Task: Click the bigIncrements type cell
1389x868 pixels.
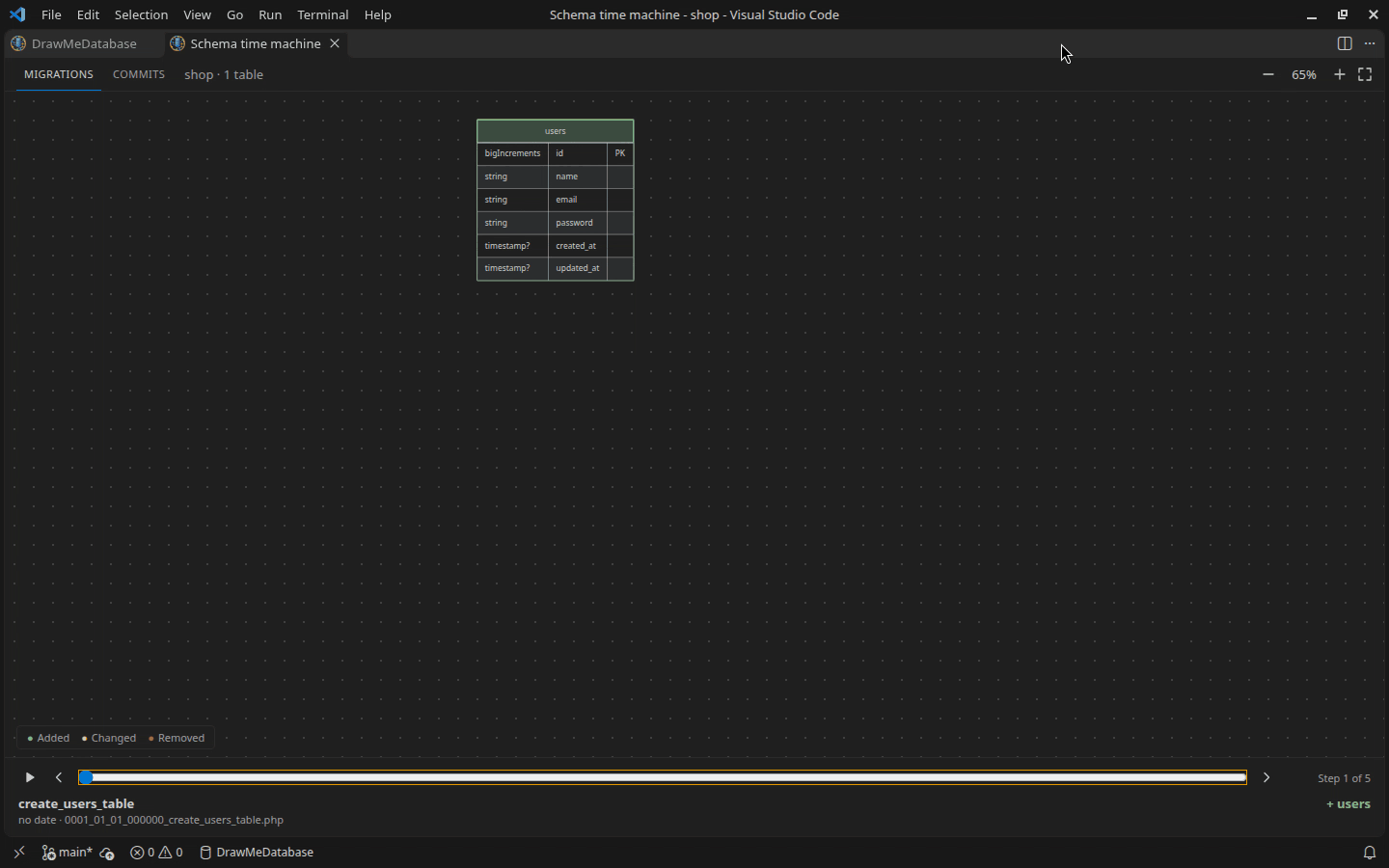Action: pyautogui.click(x=513, y=153)
